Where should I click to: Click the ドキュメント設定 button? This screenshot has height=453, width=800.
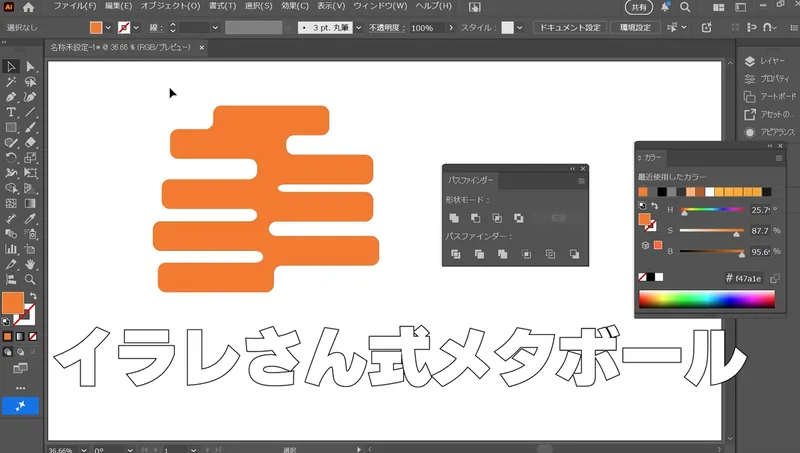(x=569, y=28)
